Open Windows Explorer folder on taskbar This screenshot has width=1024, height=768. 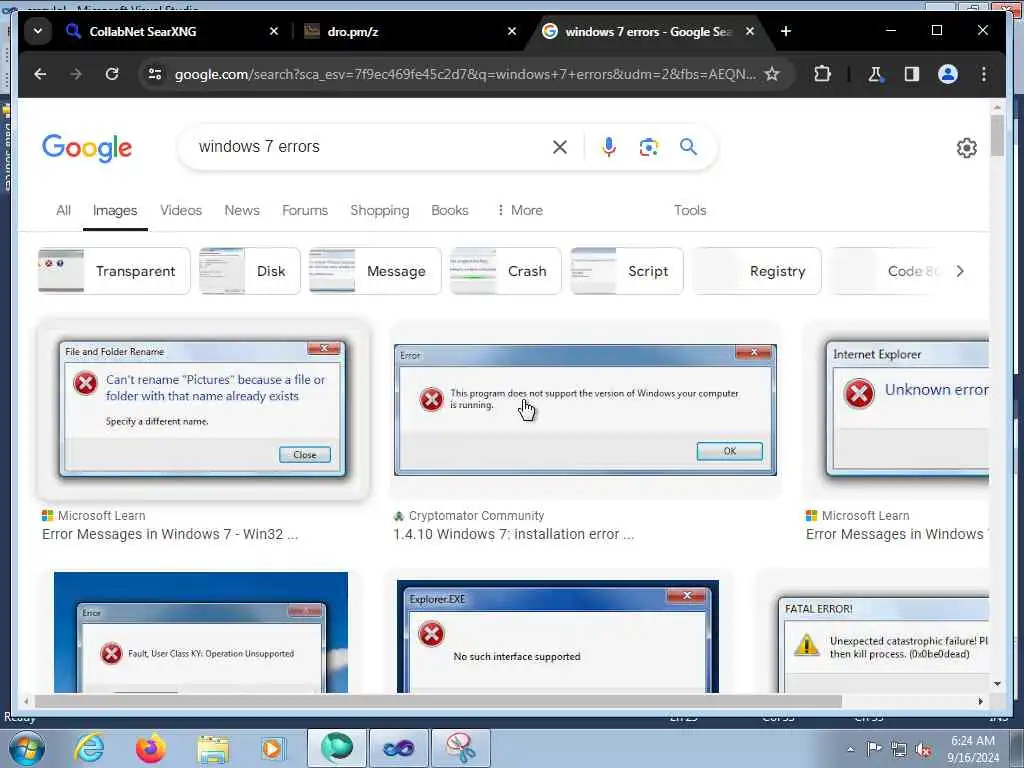coord(213,750)
